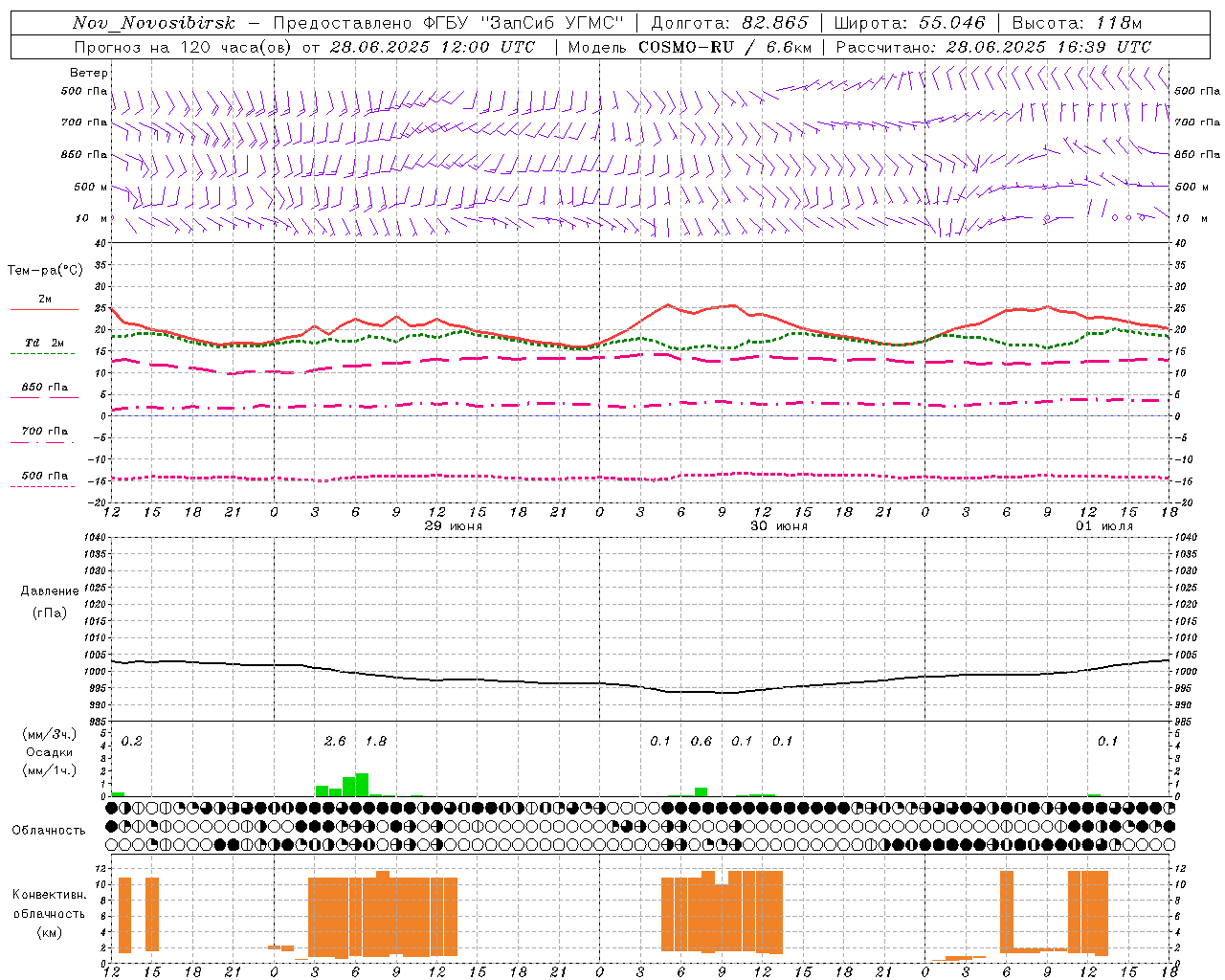Click the "700 гПа" temperature legend entry

pyautogui.click(x=45, y=432)
